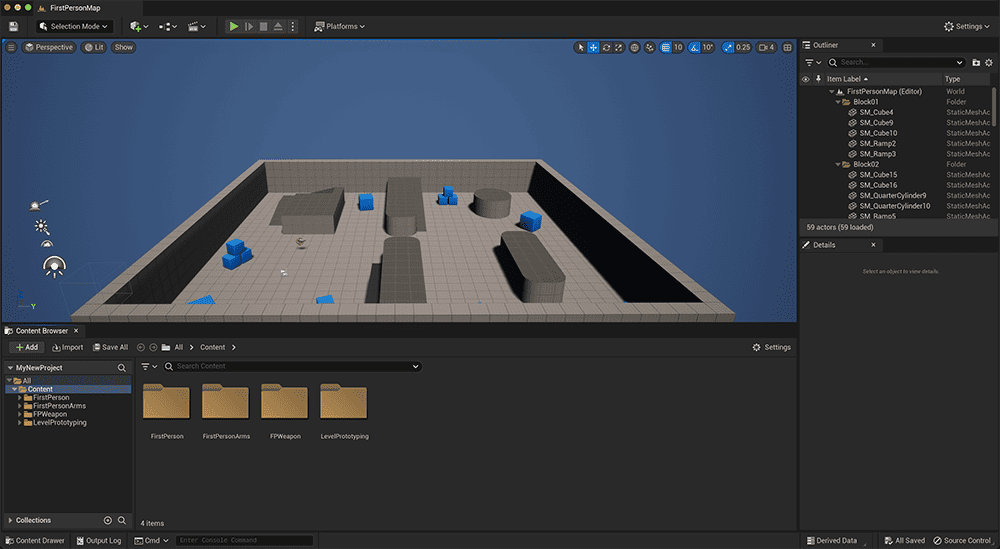Change scale snap value 0.25
The image size is (1000, 549).
click(743, 47)
